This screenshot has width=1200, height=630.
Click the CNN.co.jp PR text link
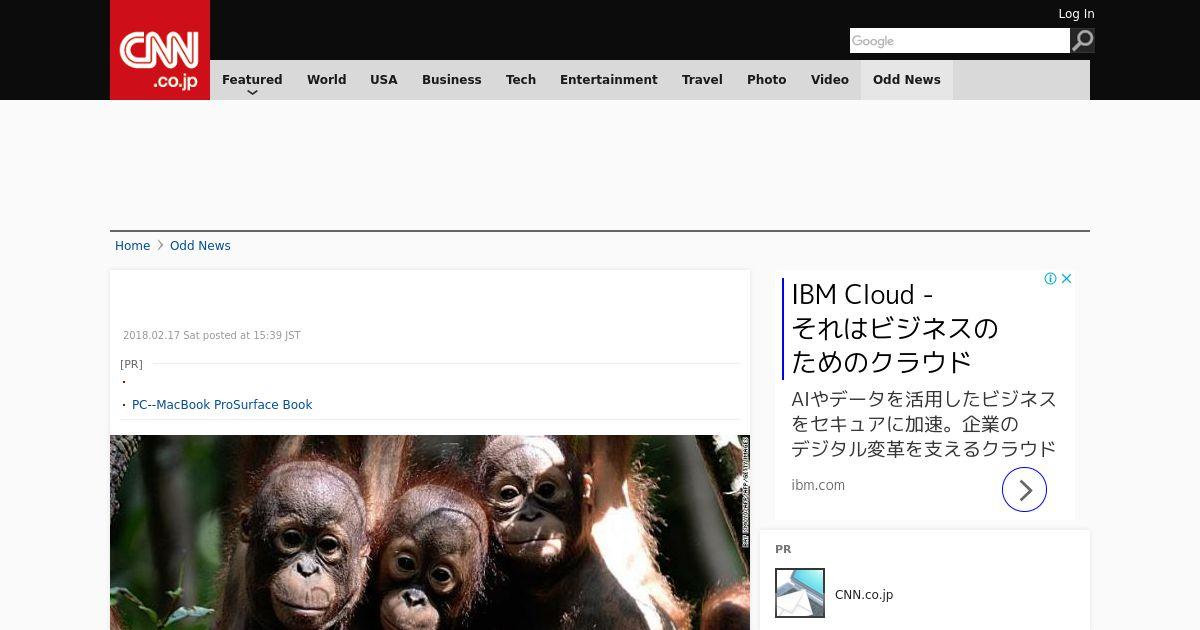point(864,595)
